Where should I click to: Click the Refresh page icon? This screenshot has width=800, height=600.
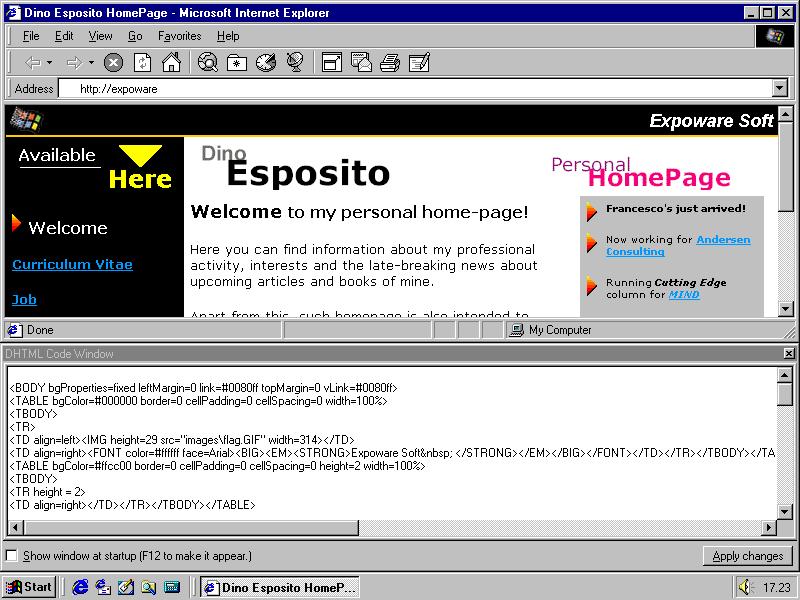tap(143, 63)
